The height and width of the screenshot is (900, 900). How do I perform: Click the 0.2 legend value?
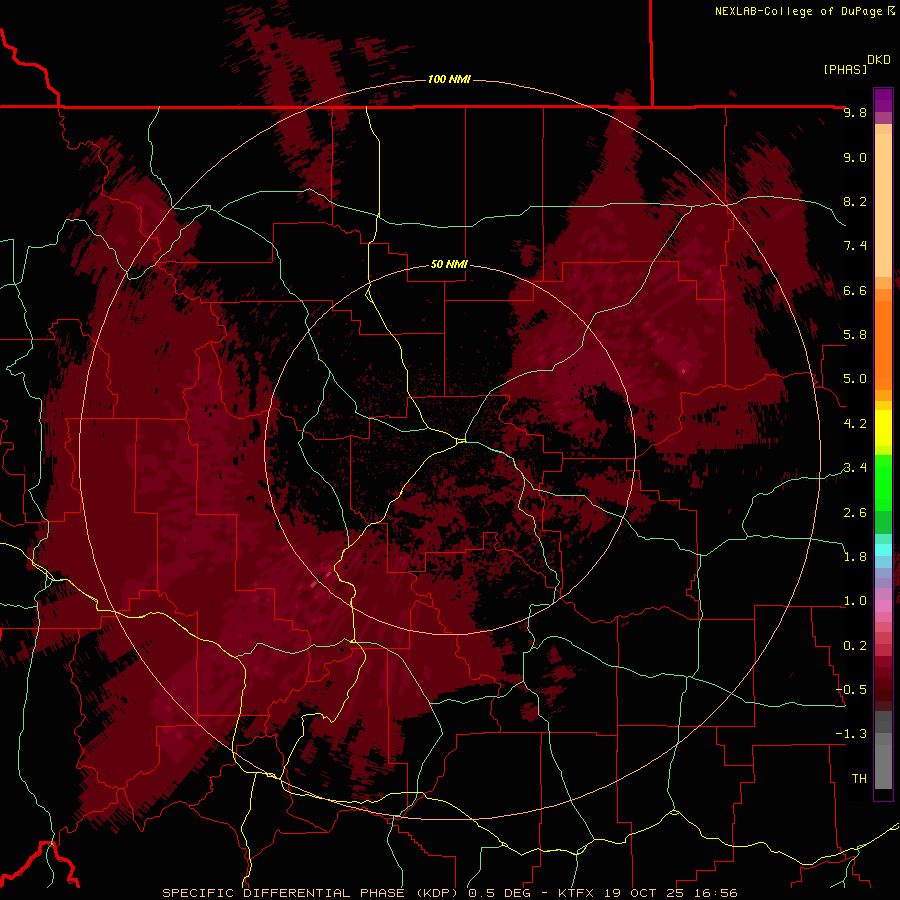coord(855,645)
